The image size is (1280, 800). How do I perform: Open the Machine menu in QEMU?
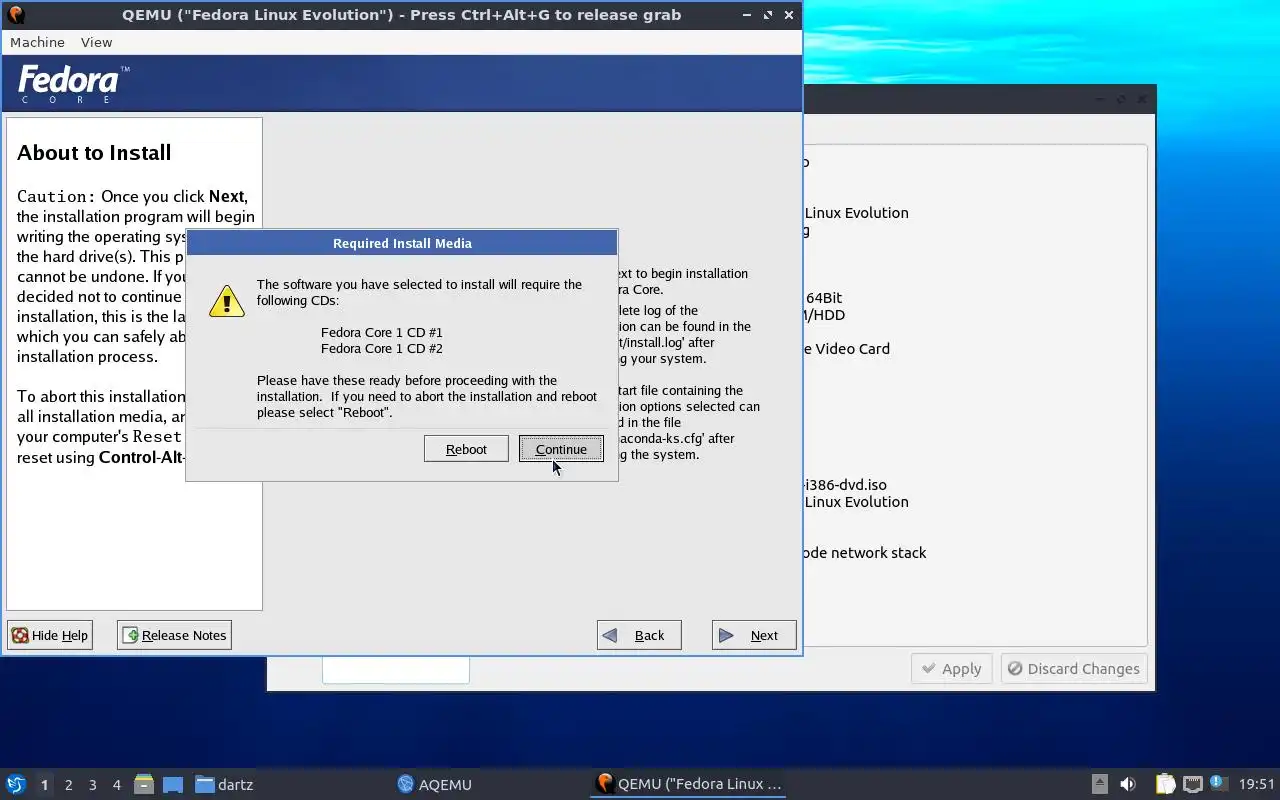click(x=37, y=42)
